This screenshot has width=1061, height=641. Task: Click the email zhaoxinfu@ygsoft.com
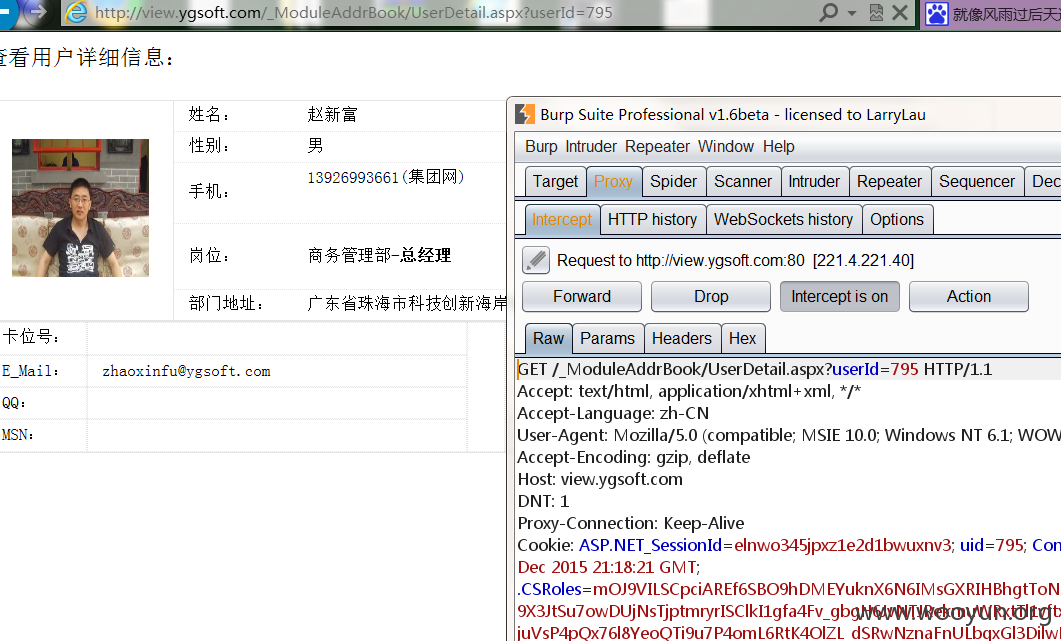[x=187, y=371]
